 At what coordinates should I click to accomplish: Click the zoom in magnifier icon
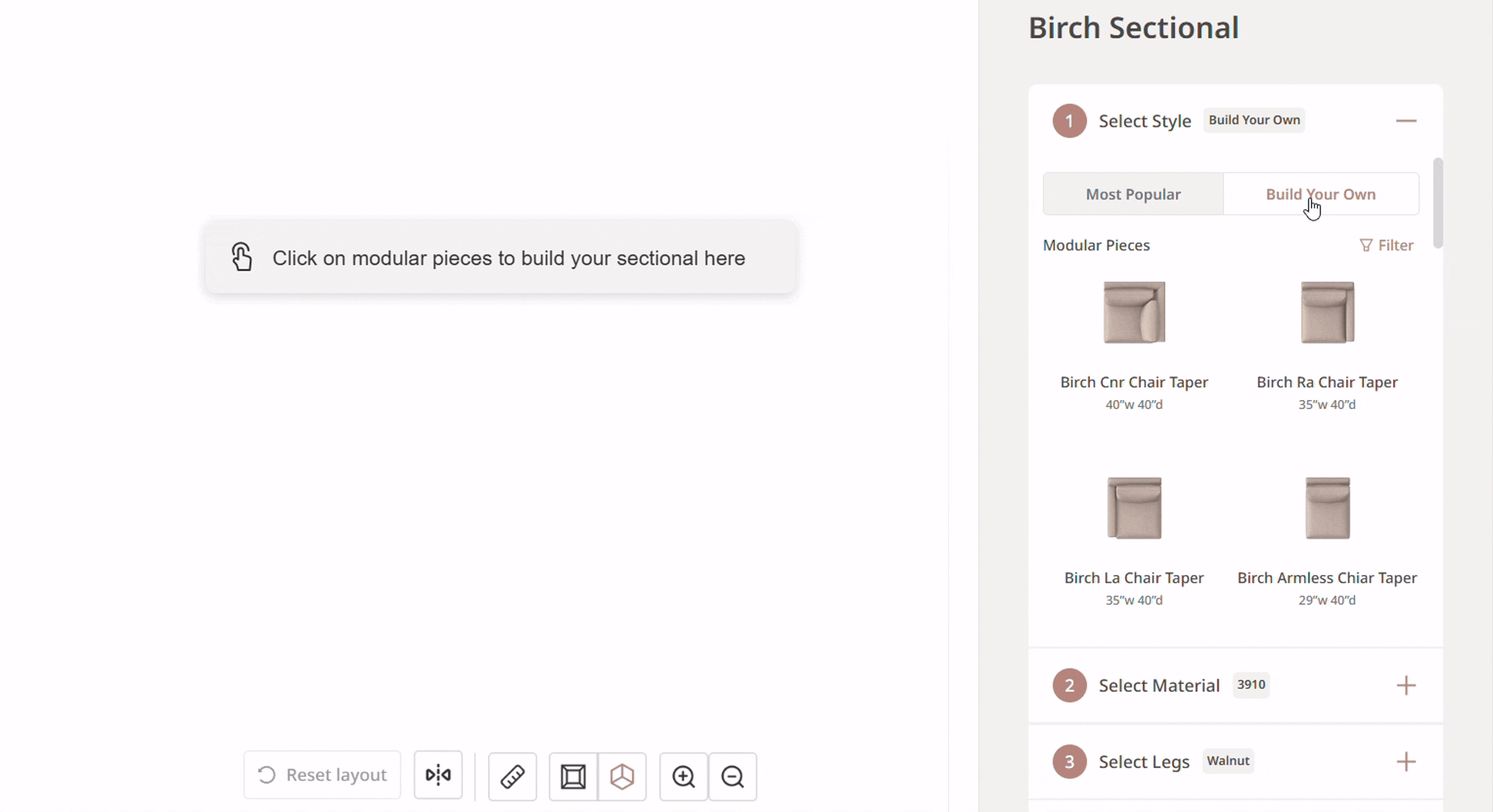point(684,777)
